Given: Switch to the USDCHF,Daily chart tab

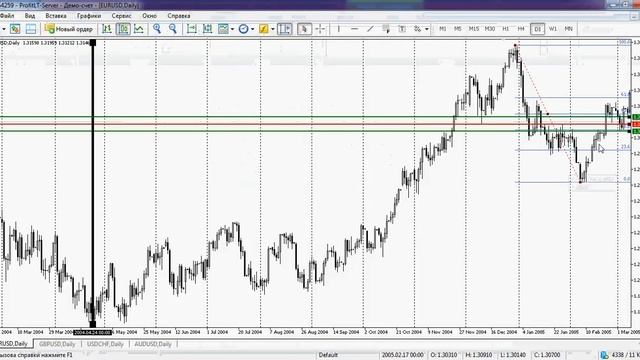Looking at the screenshot, I should coord(105,344).
